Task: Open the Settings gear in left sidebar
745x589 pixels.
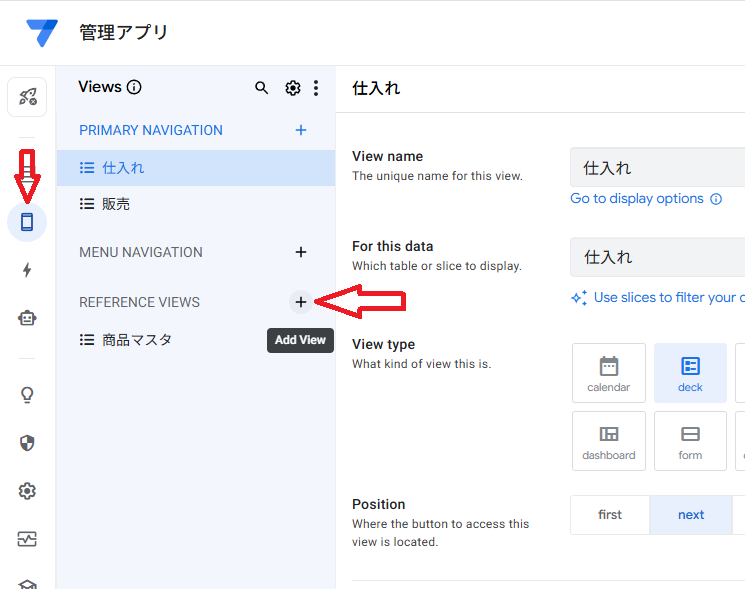Action: coord(27,491)
